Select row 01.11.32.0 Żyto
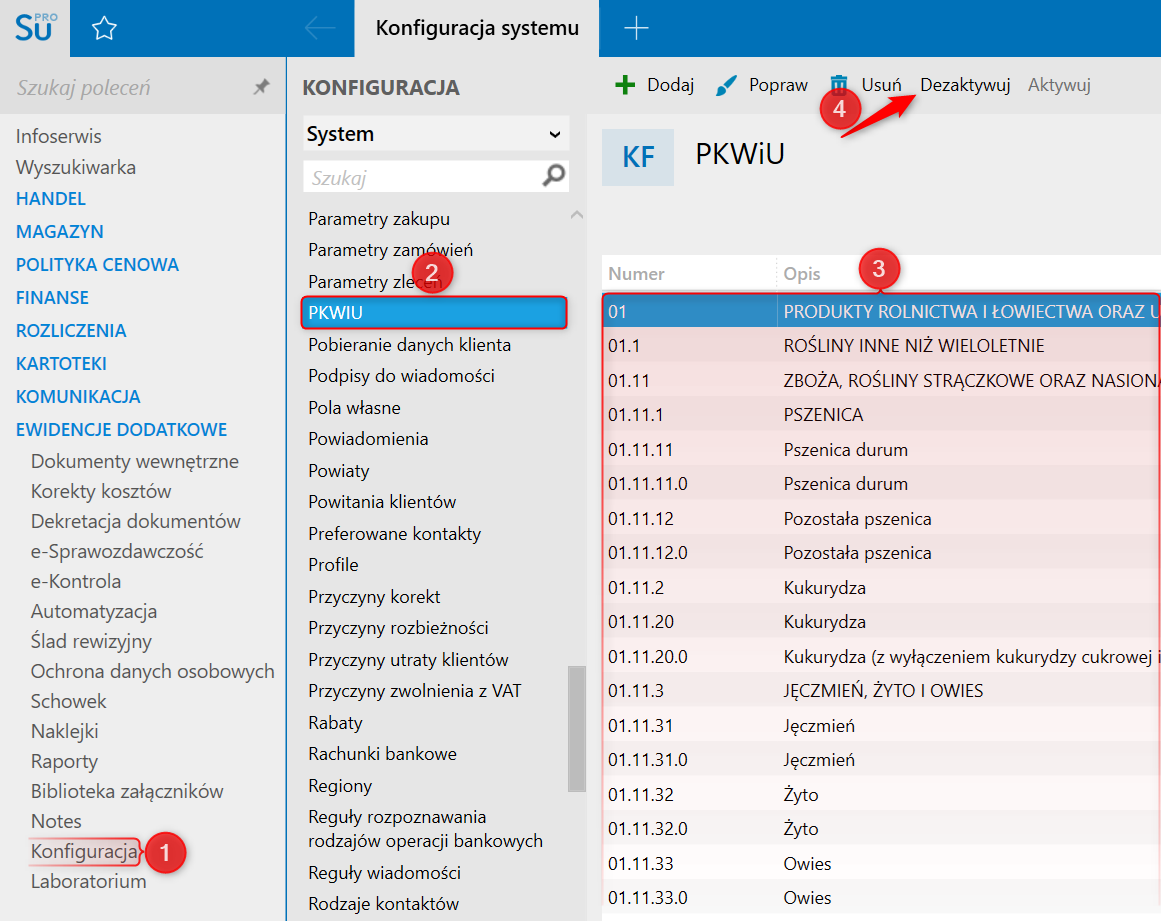This screenshot has height=921, width=1161. click(881, 828)
